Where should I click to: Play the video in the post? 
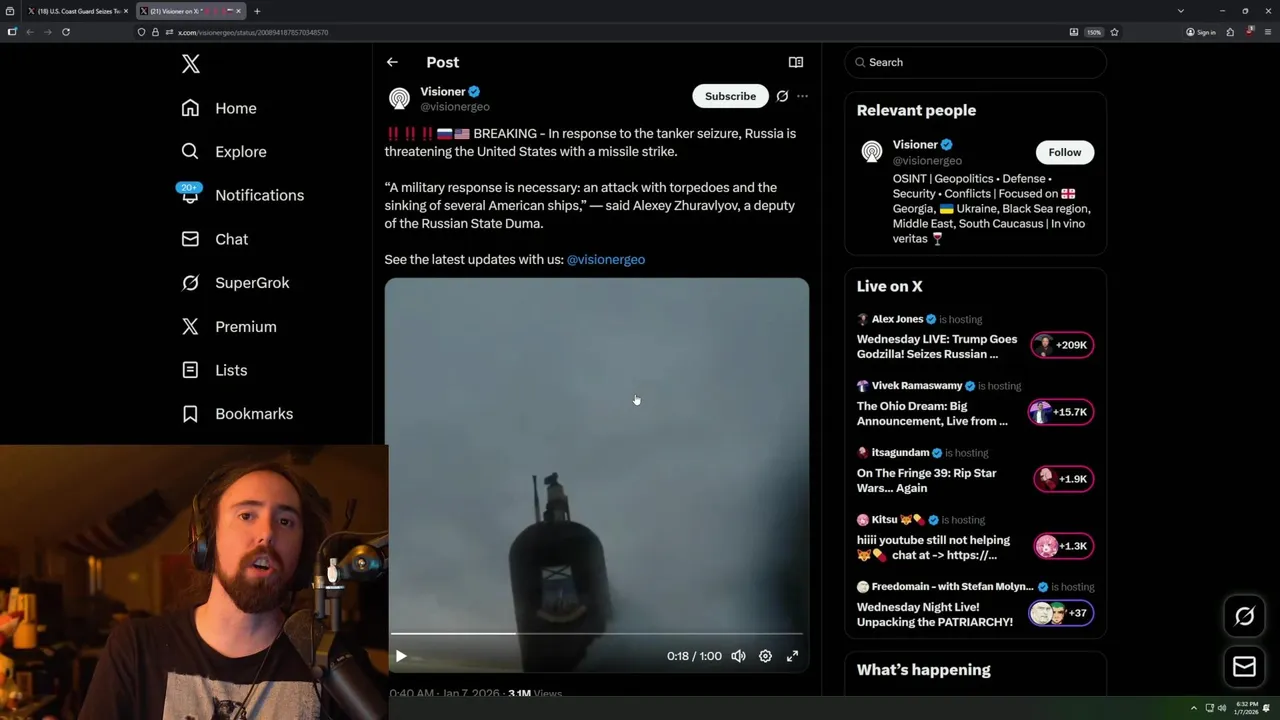click(x=401, y=656)
